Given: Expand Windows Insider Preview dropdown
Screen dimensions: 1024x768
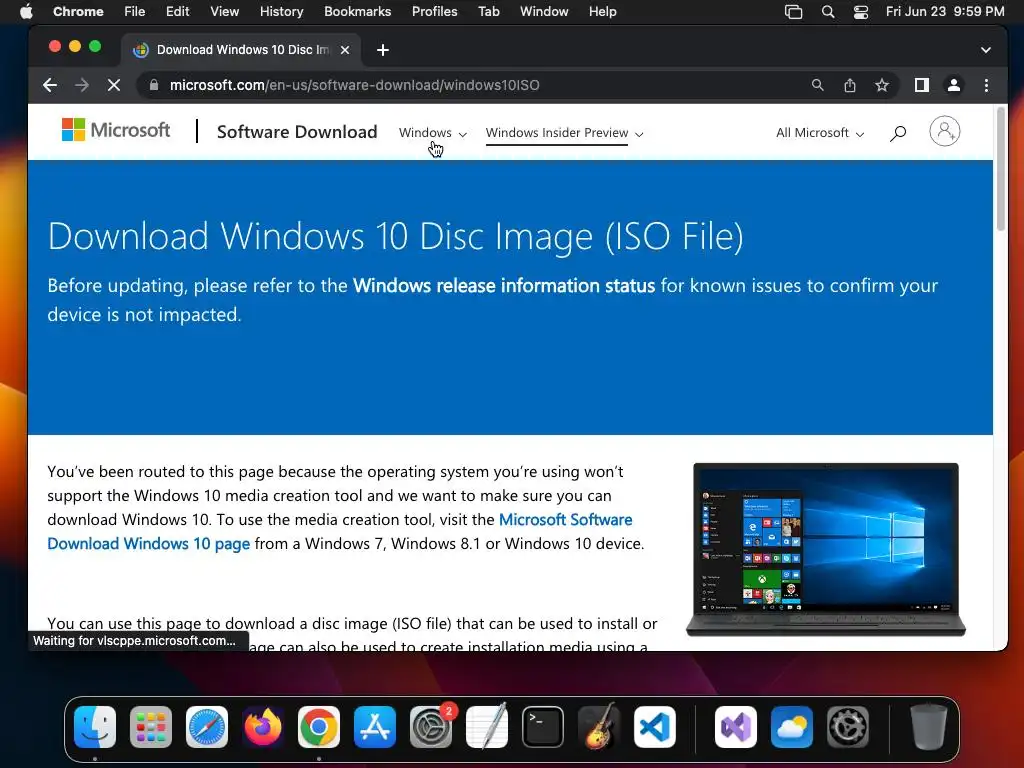Looking at the screenshot, I should click(x=564, y=133).
